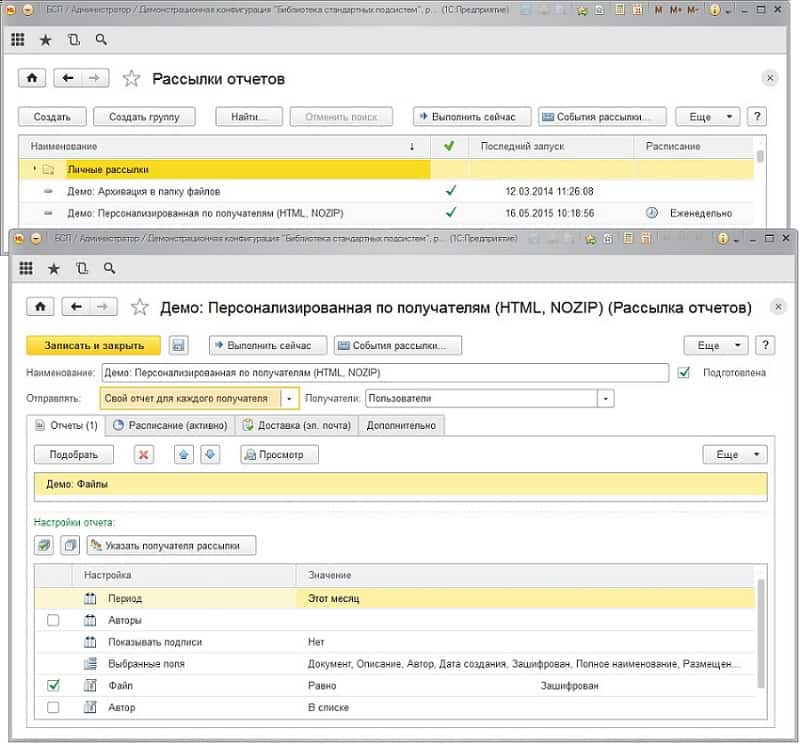
Task: Click Выполнить сейчас in the list window
Action: [x=472, y=117]
